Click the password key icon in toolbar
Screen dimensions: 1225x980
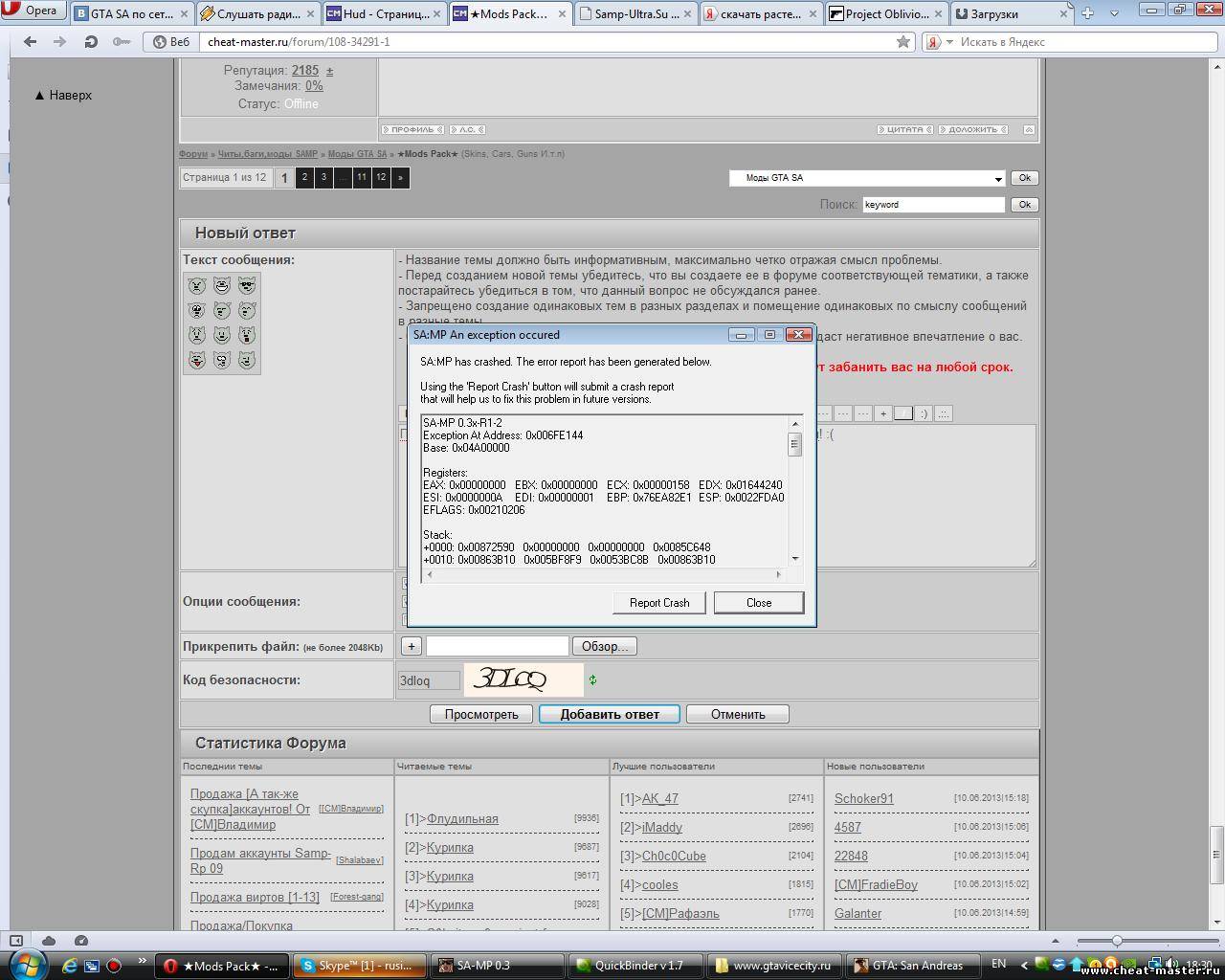[122, 42]
